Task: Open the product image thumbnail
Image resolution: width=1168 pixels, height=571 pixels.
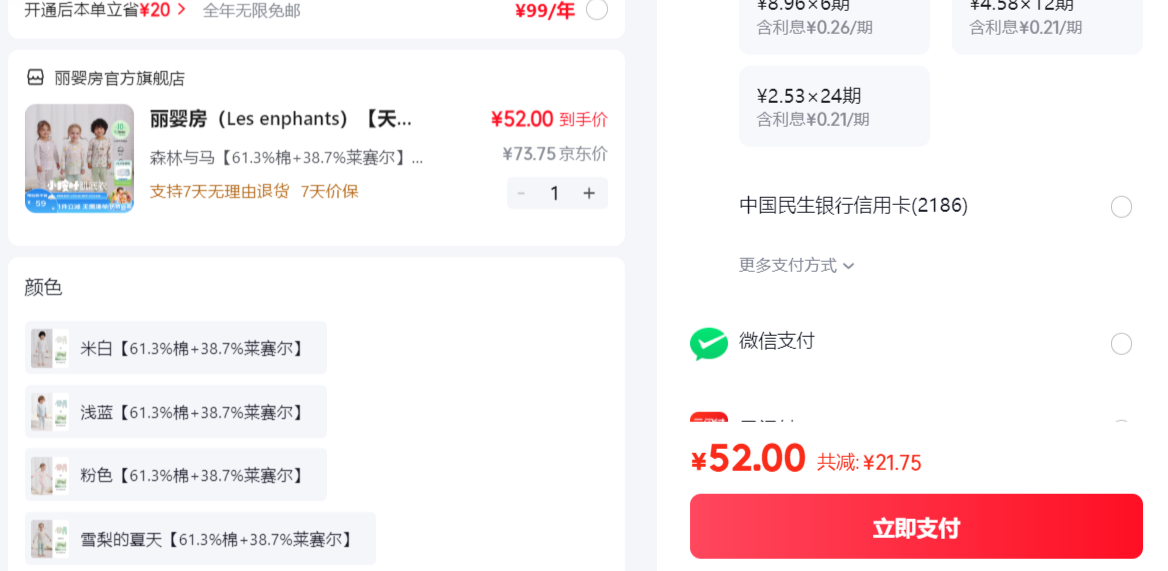Action: click(79, 159)
